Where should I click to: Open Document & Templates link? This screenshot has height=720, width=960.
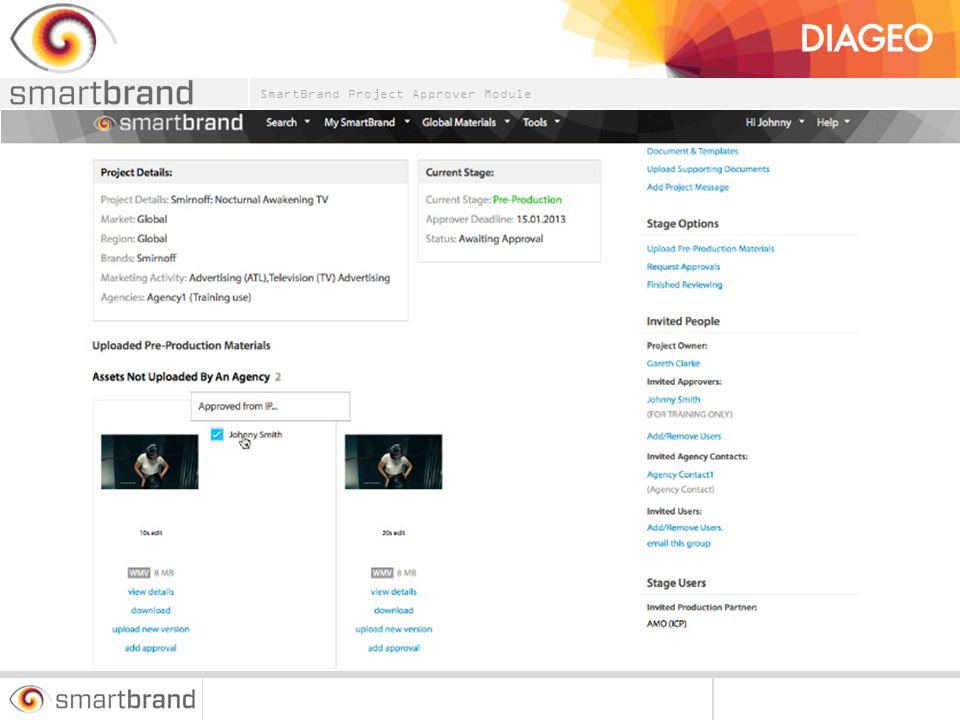click(692, 151)
